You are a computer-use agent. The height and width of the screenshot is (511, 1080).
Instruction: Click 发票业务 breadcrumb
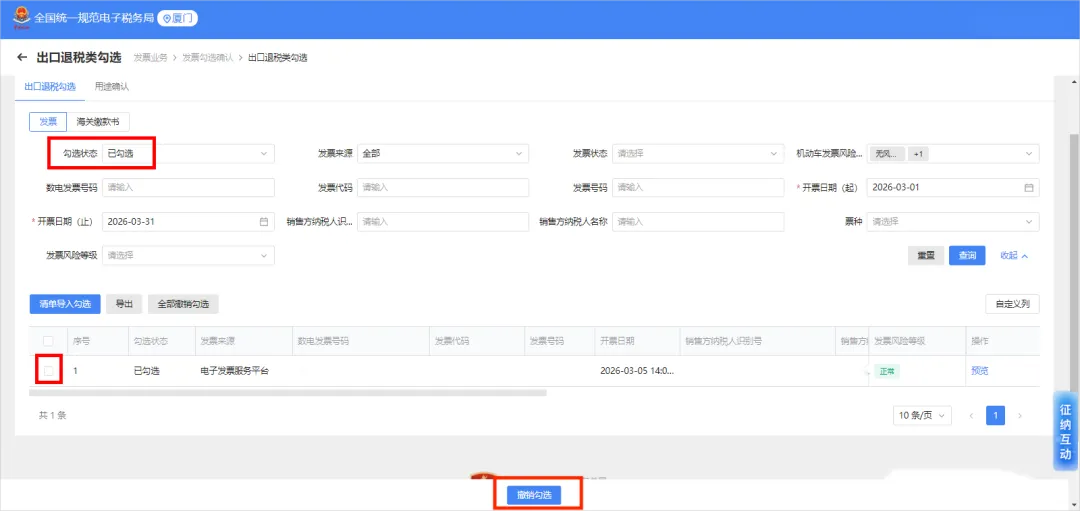(x=150, y=58)
